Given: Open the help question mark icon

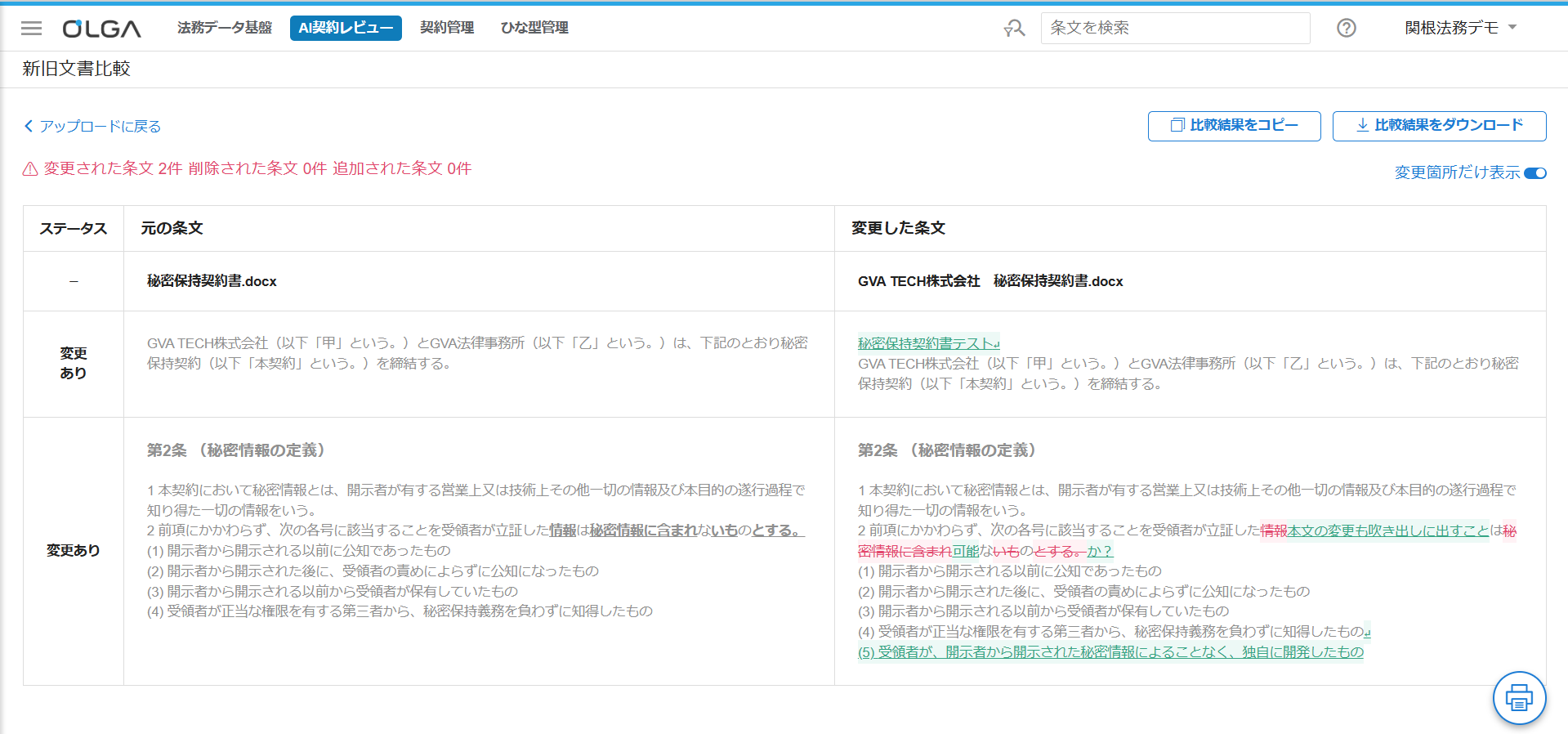Looking at the screenshot, I should tap(1346, 29).
